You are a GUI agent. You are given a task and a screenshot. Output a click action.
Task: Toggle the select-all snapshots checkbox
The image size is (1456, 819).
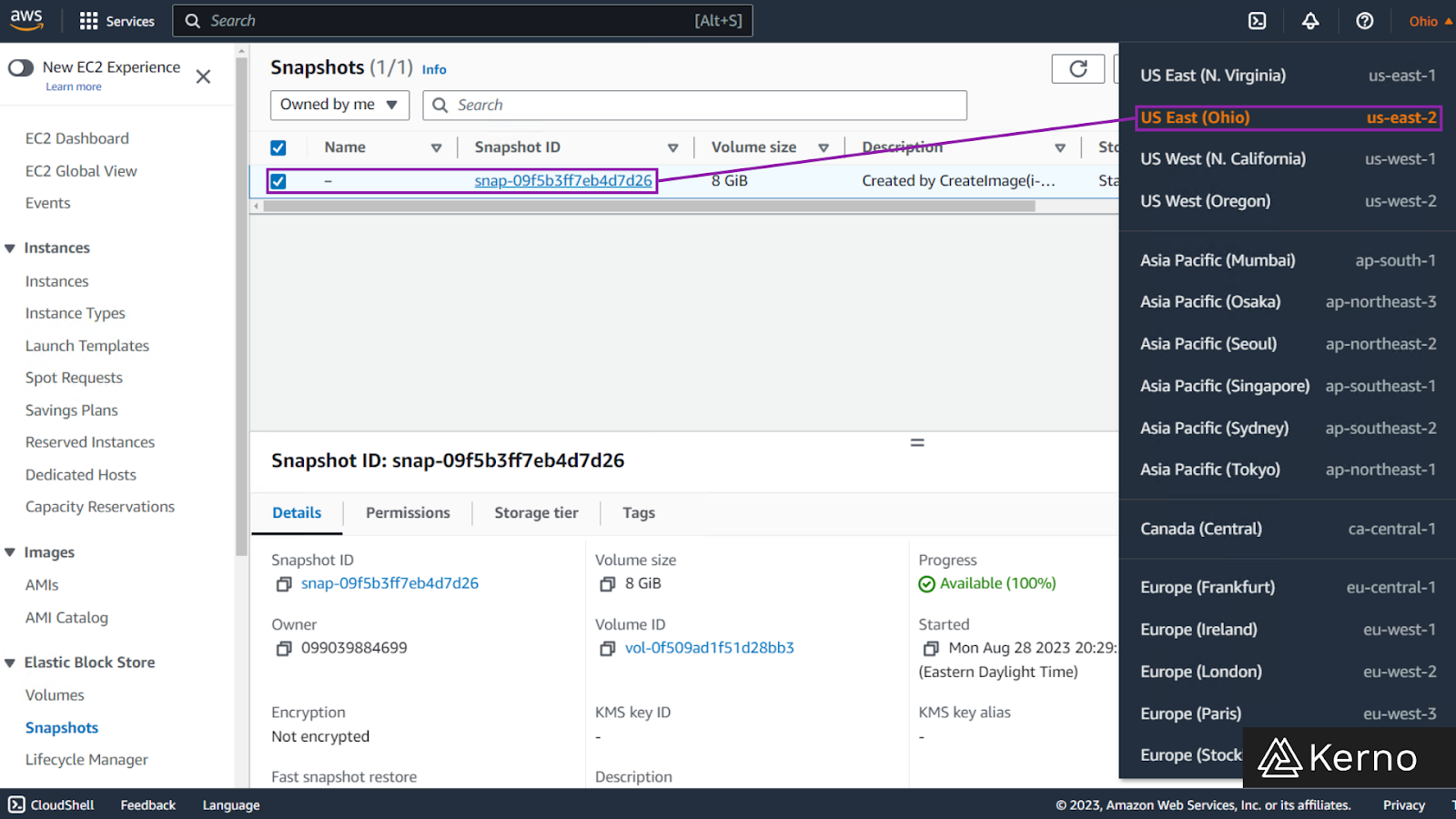point(278,147)
